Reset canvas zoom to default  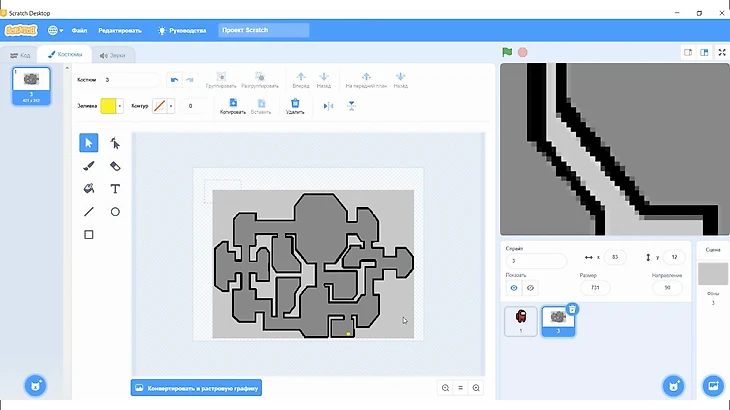(x=460, y=388)
